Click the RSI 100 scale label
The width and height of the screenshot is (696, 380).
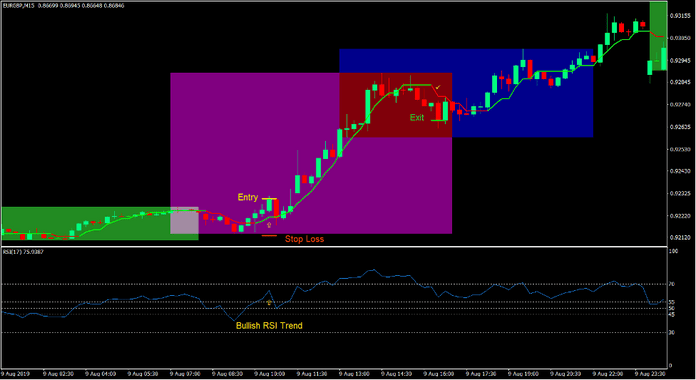pyautogui.click(x=673, y=251)
